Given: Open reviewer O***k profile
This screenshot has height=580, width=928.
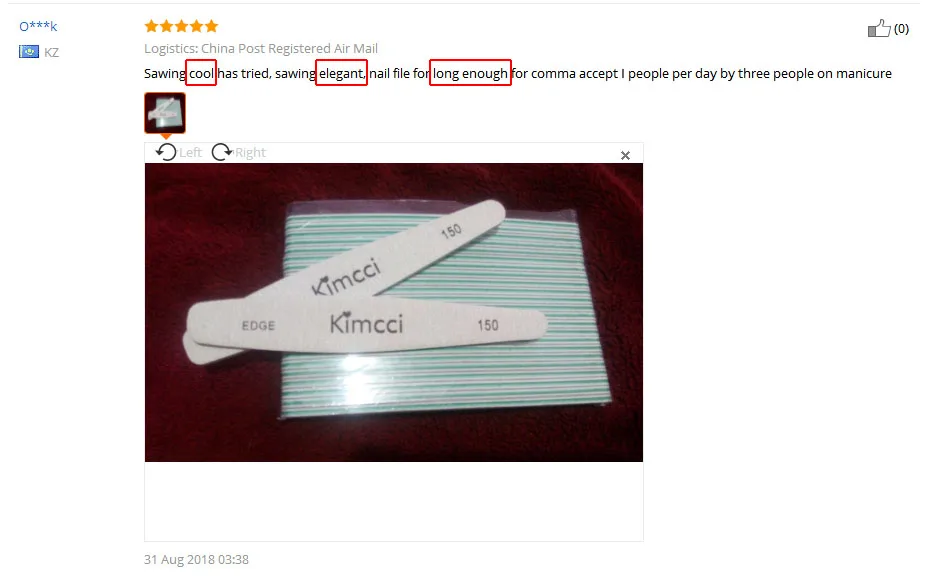Looking at the screenshot, I should coord(38,26).
